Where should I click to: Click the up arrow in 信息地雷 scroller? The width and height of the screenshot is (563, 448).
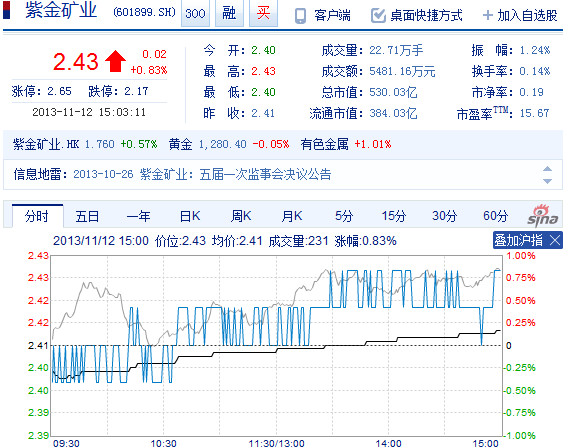pyautogui.click(x=547, y=169)
